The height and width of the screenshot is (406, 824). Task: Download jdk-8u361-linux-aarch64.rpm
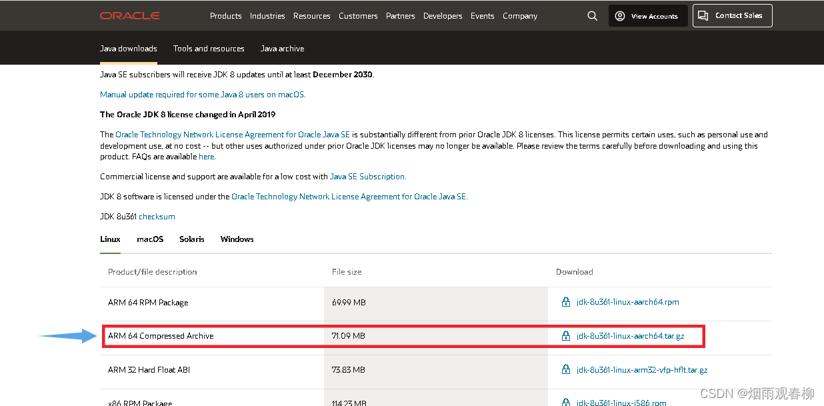click(x=627, y=302)
